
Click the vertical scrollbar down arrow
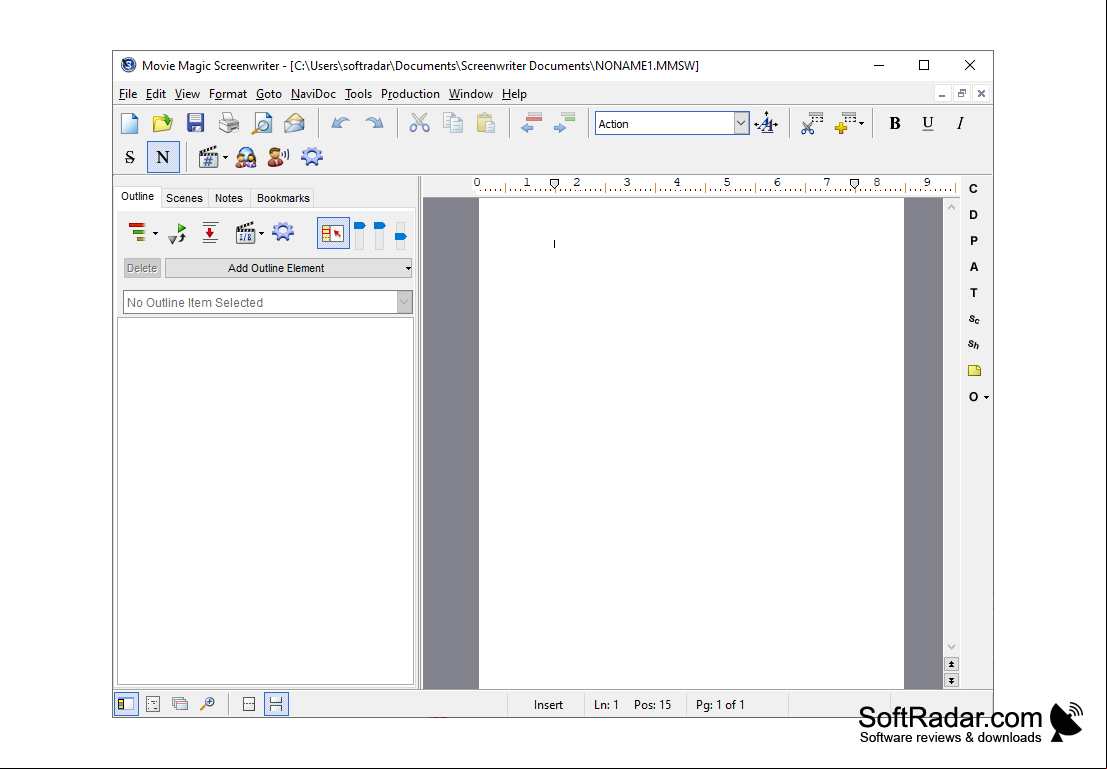point(952,647)
